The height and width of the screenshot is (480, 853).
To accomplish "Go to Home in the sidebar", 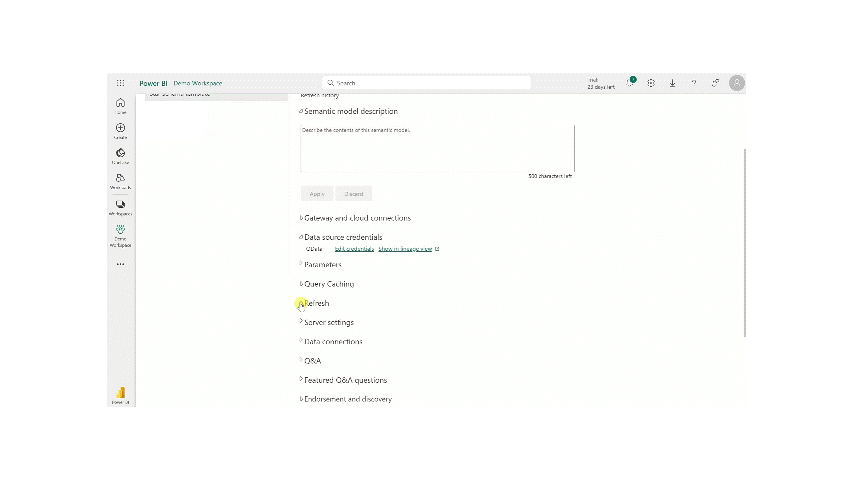I will [120, 104].
